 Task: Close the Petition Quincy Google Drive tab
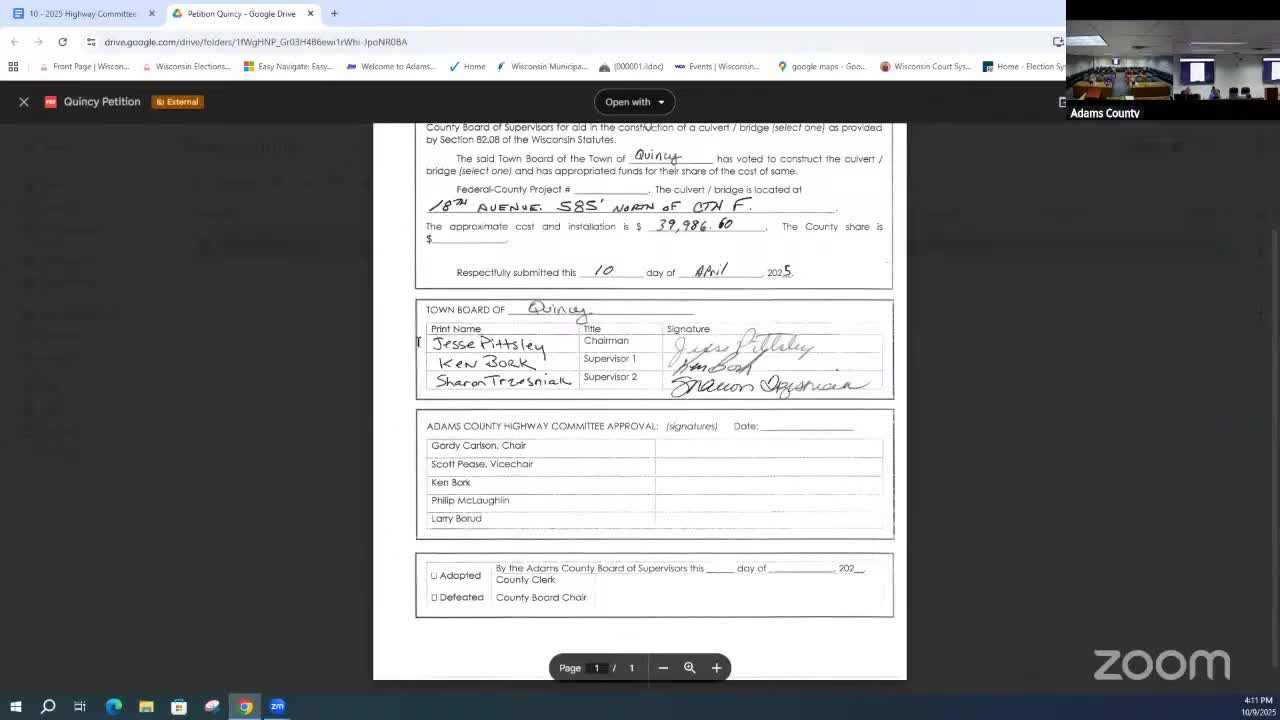(310, 14)
